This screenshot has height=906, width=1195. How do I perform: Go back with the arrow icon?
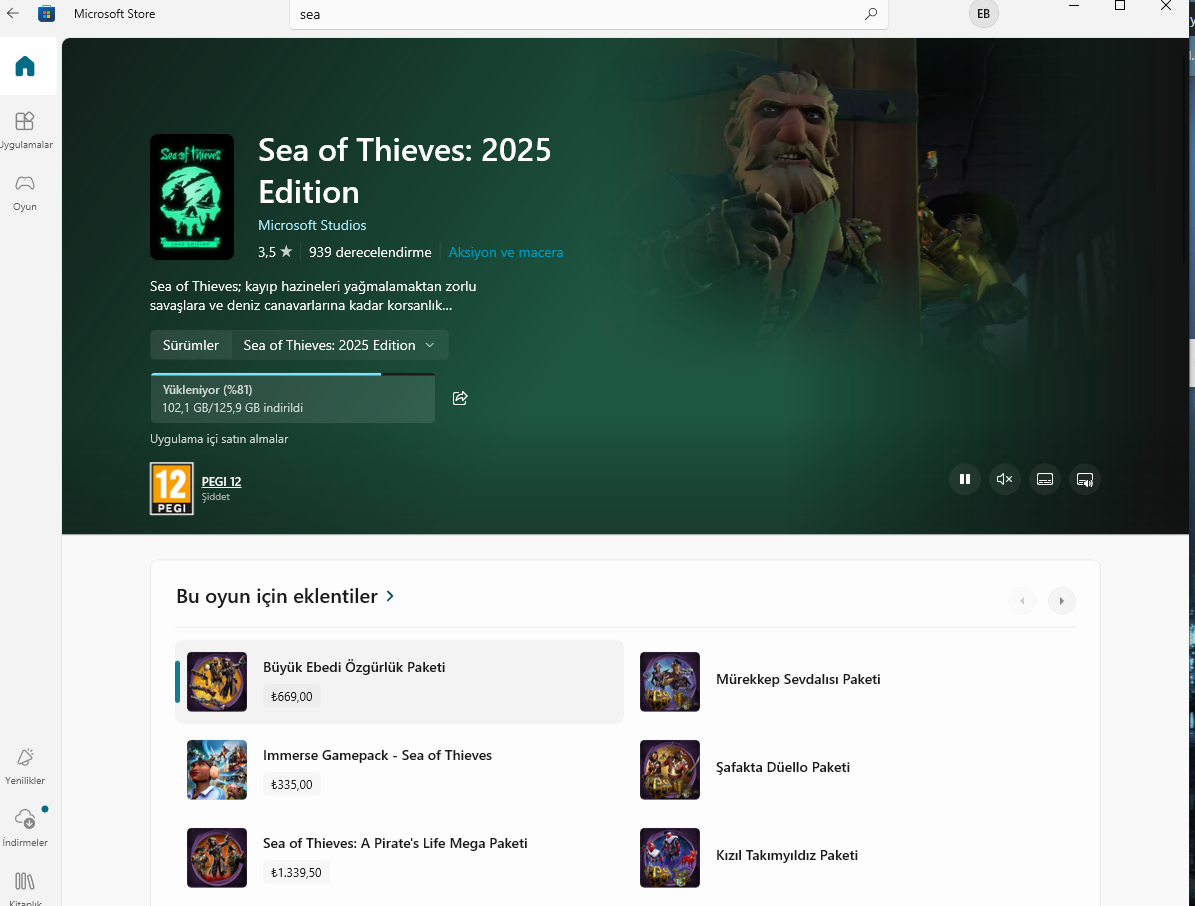(x=13, y=13)
